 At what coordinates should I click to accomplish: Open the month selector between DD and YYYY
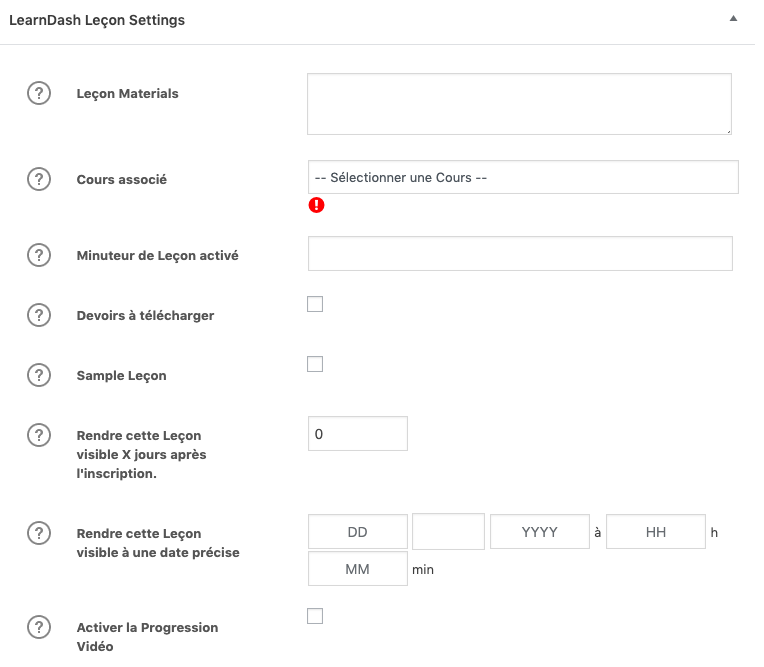pyautogui.click(x=448, y=532)
